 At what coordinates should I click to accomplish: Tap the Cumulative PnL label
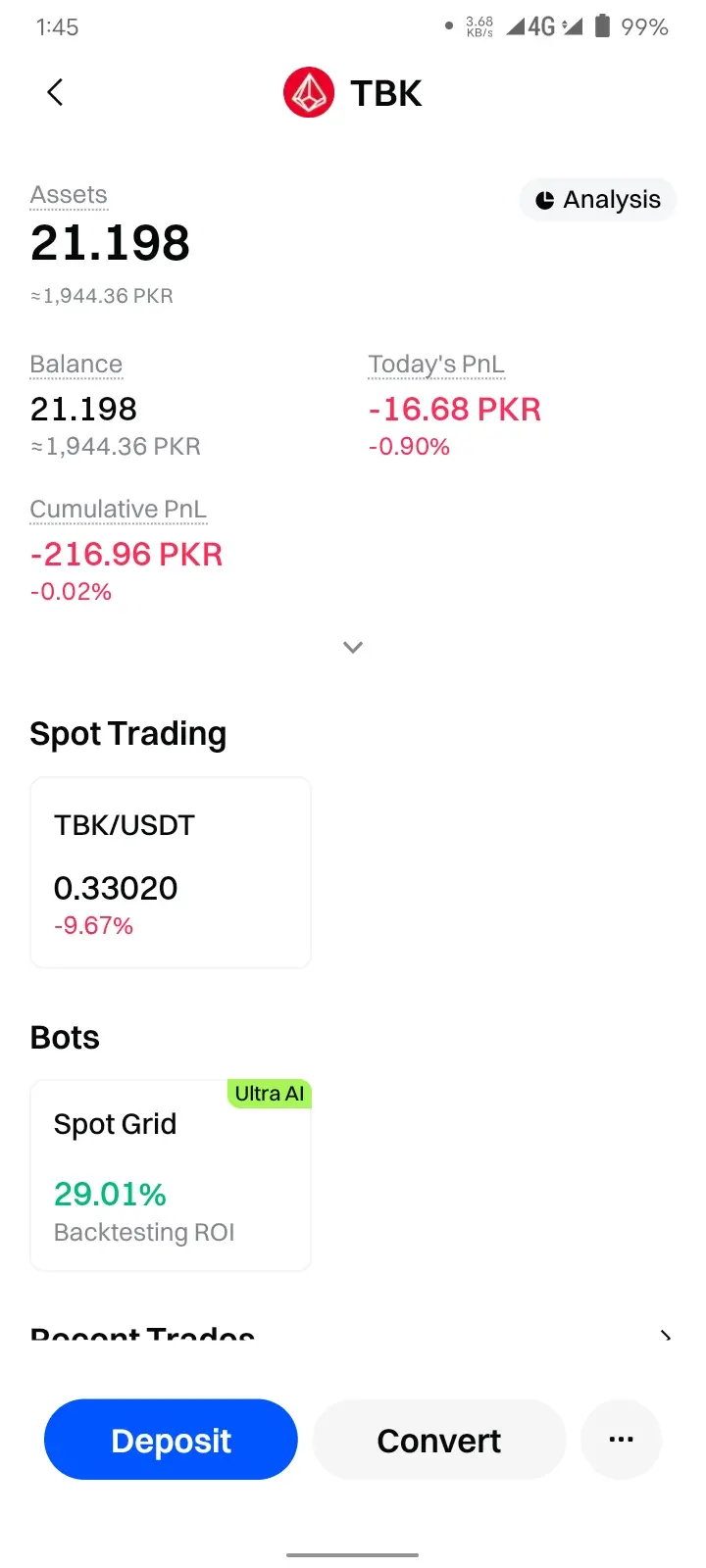tap(119, 510)
